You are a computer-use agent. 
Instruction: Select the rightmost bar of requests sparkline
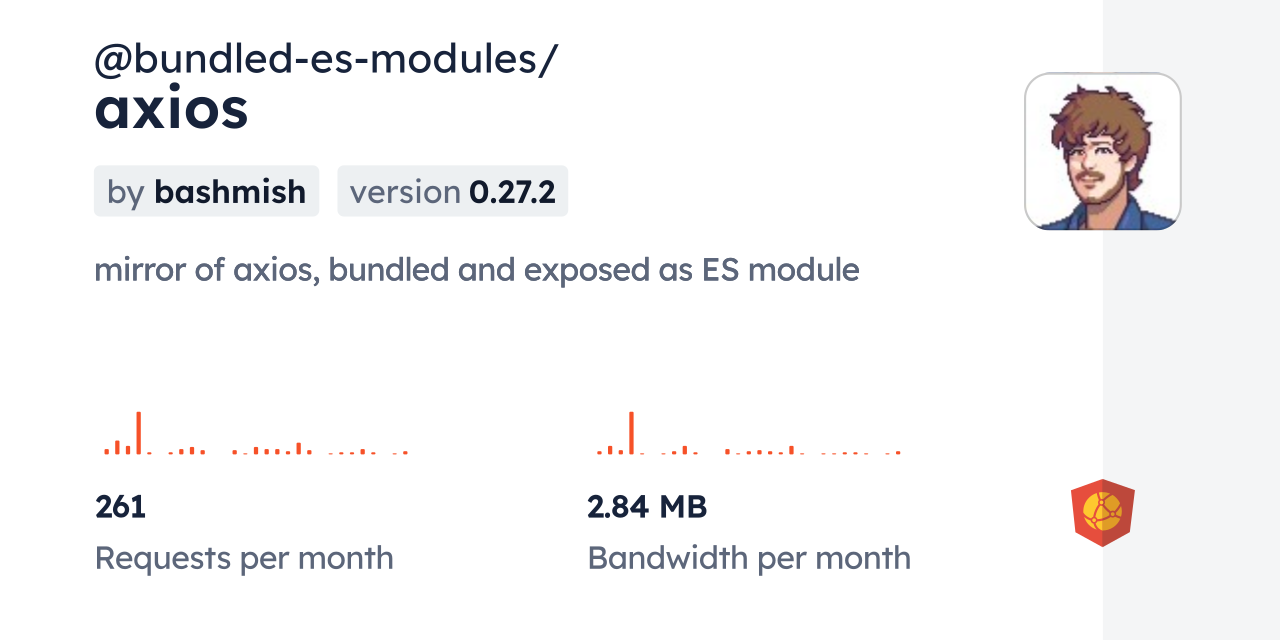coord(405,453)
